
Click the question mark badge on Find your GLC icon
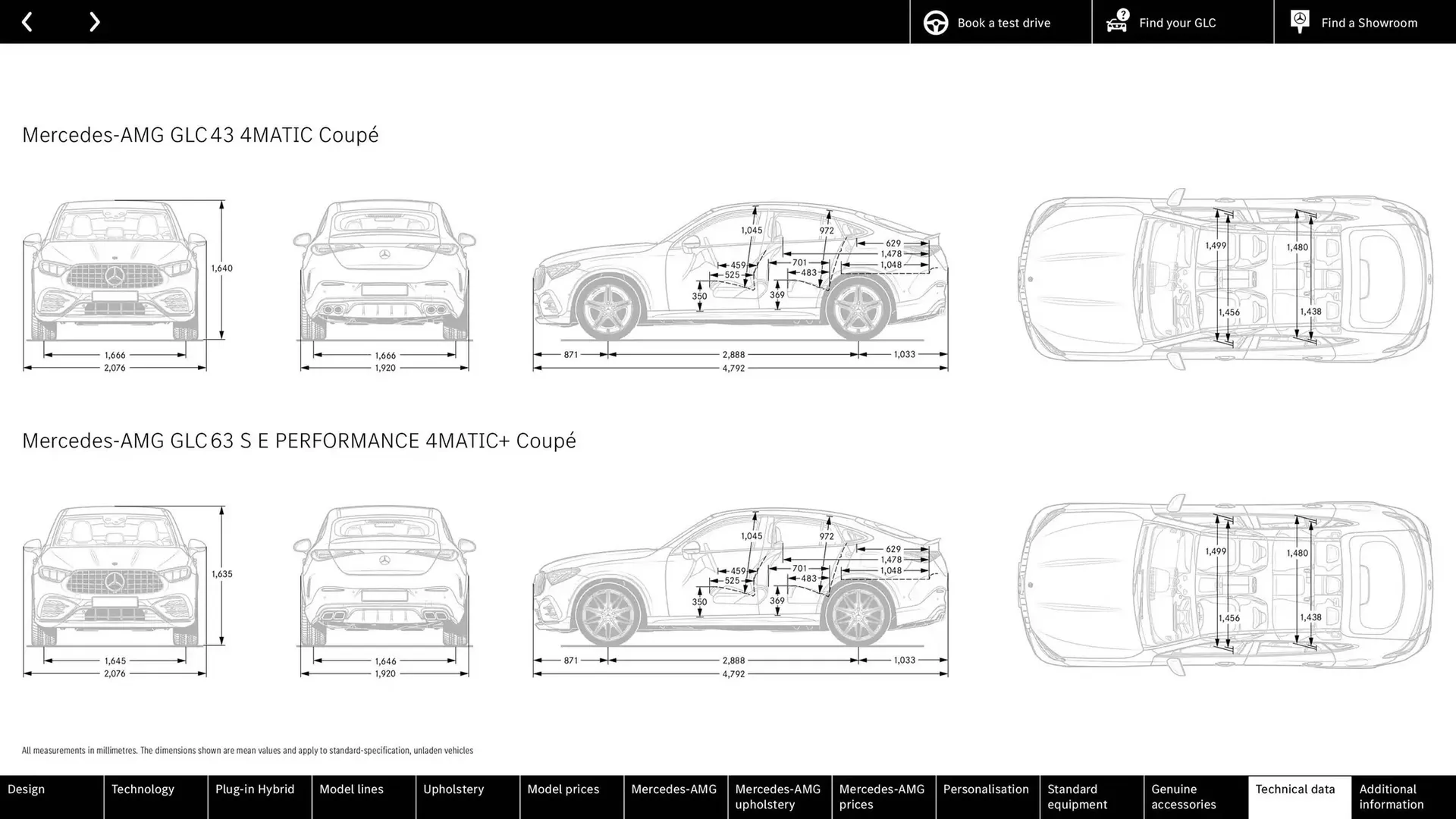pos(1122,13)
